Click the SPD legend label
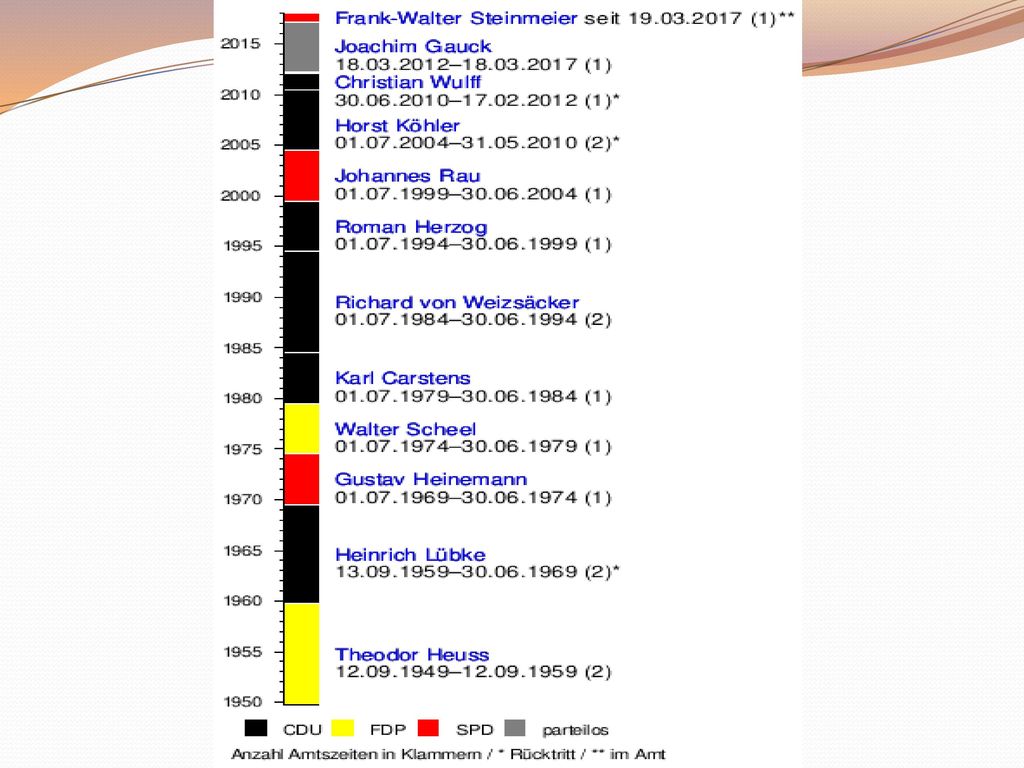The image size is (1024, 768). [474, 730]
